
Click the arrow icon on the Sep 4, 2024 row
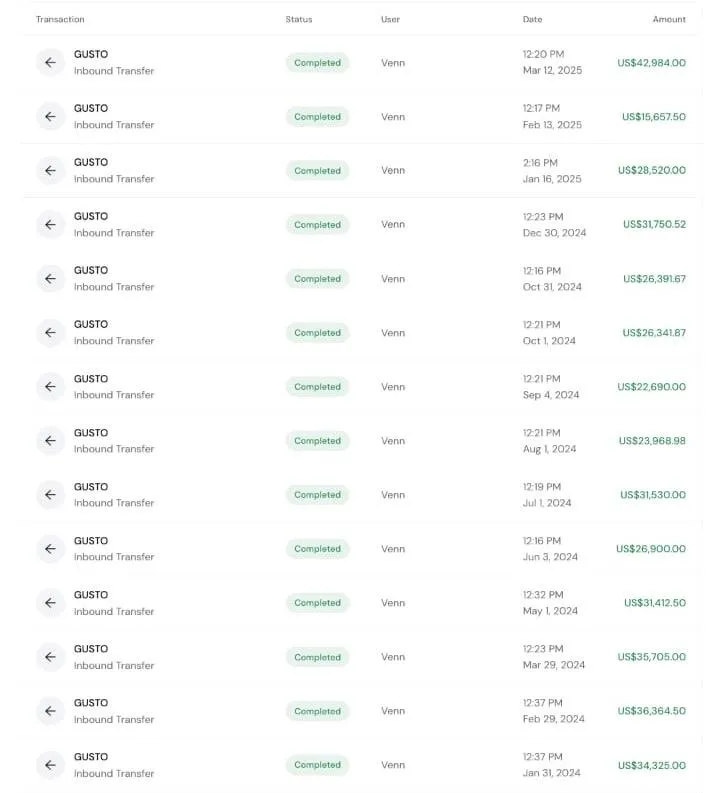click(x=50, y=387)
